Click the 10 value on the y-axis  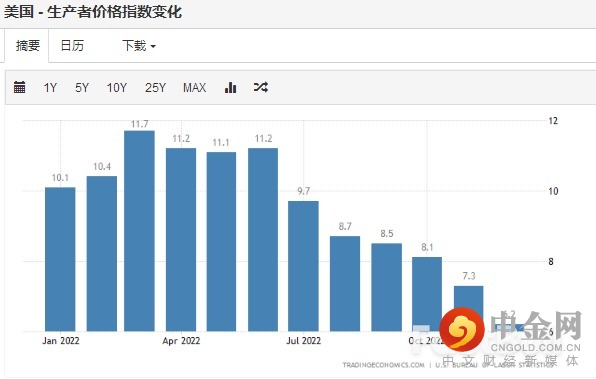553,191
